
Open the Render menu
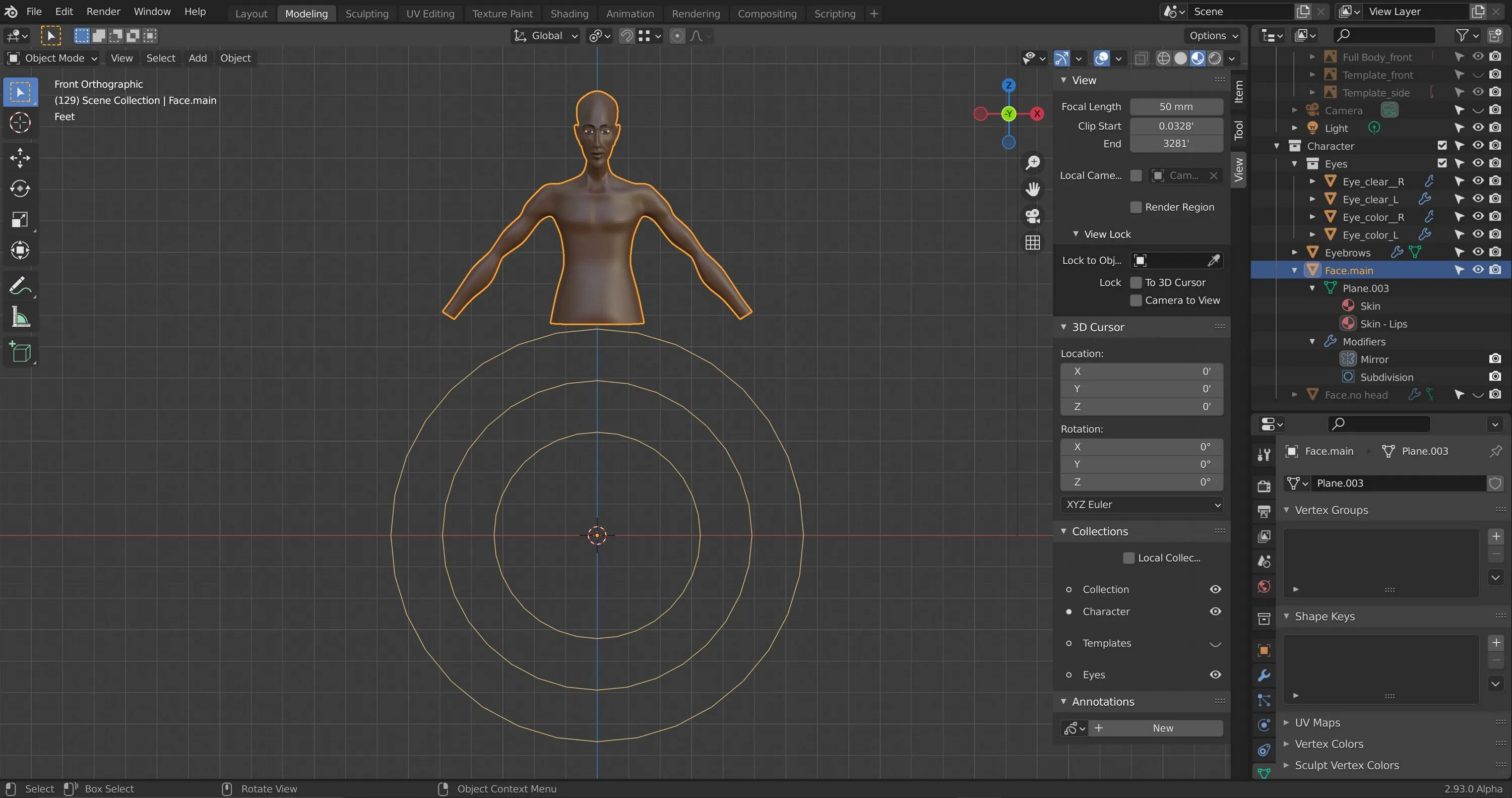(x=103, y=12)
